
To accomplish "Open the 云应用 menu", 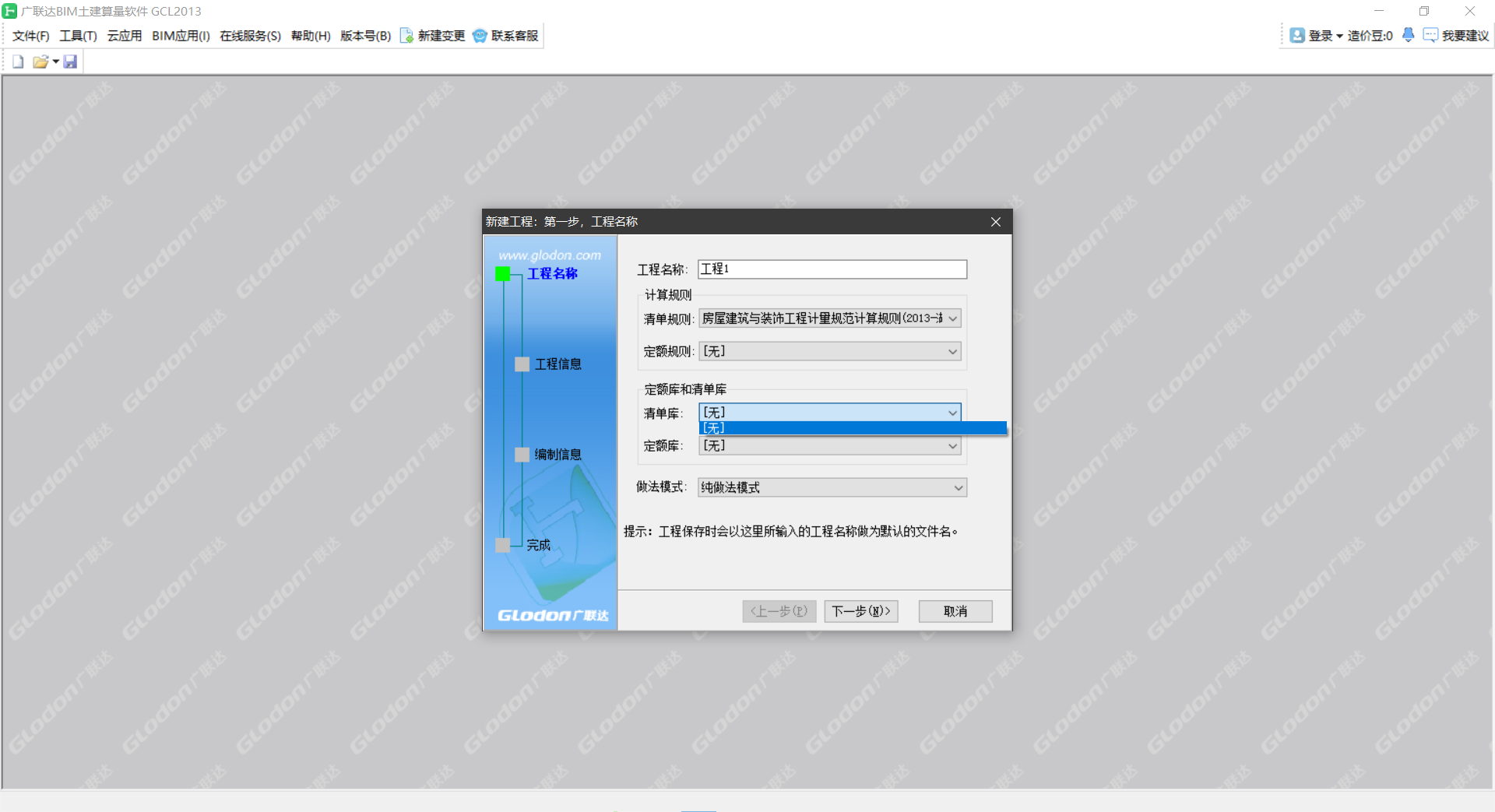I will coord(125,36).
